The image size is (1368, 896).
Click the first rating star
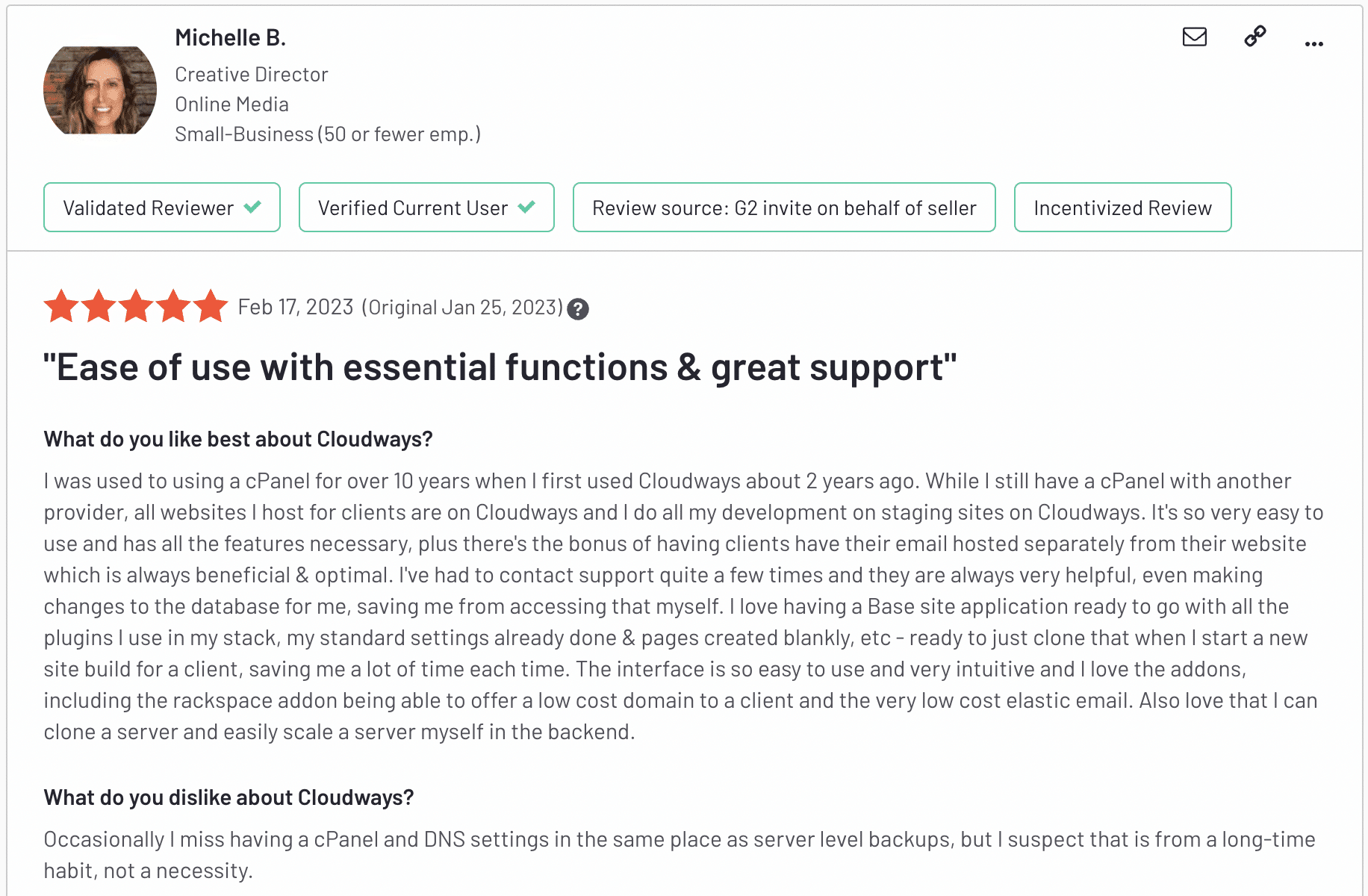[61, 306]
